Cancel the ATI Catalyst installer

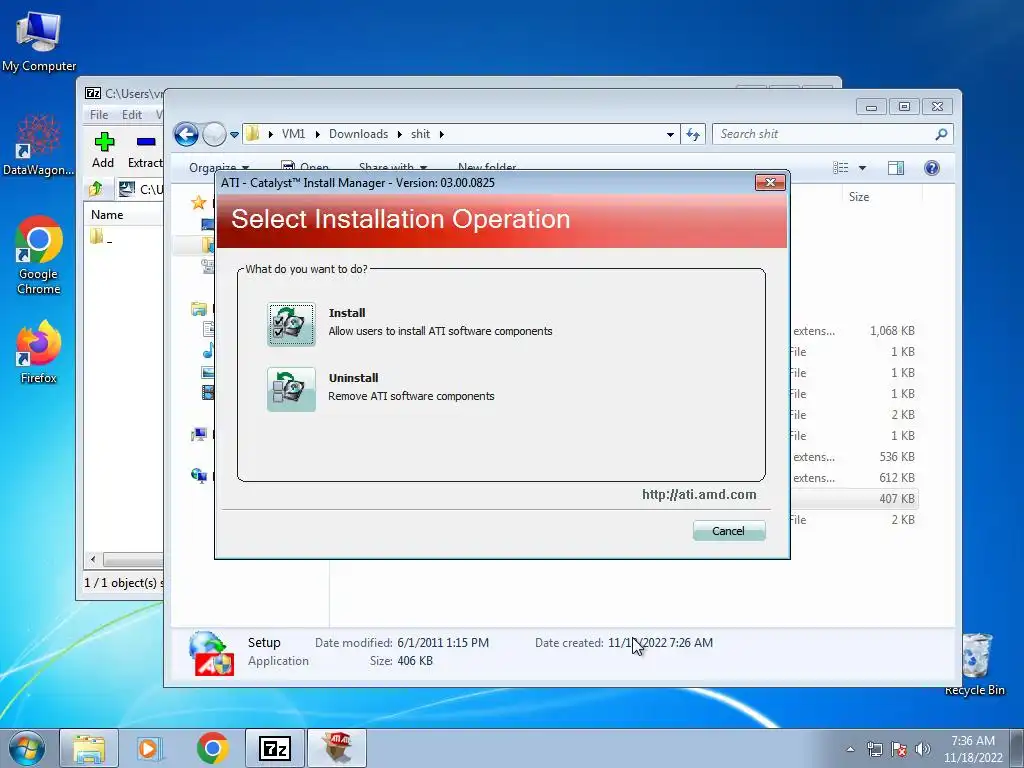[x=729, y=531]
